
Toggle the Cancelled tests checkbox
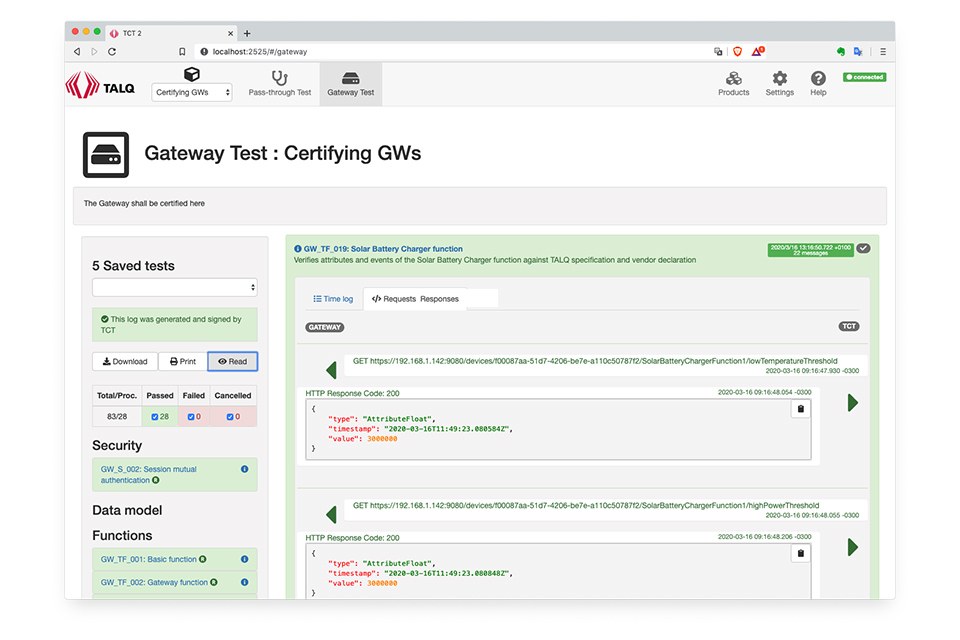[229, 417]
